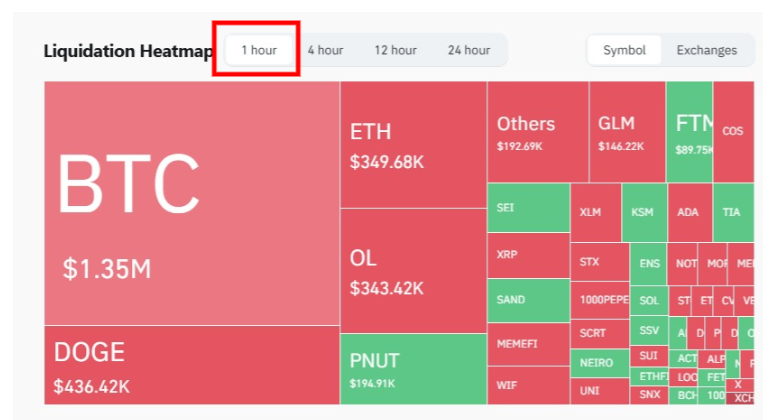The height and width of the screenshot is (420, 782).
Task: Select the ETH $349.68K tile
Action: click(x=413, y=145)
